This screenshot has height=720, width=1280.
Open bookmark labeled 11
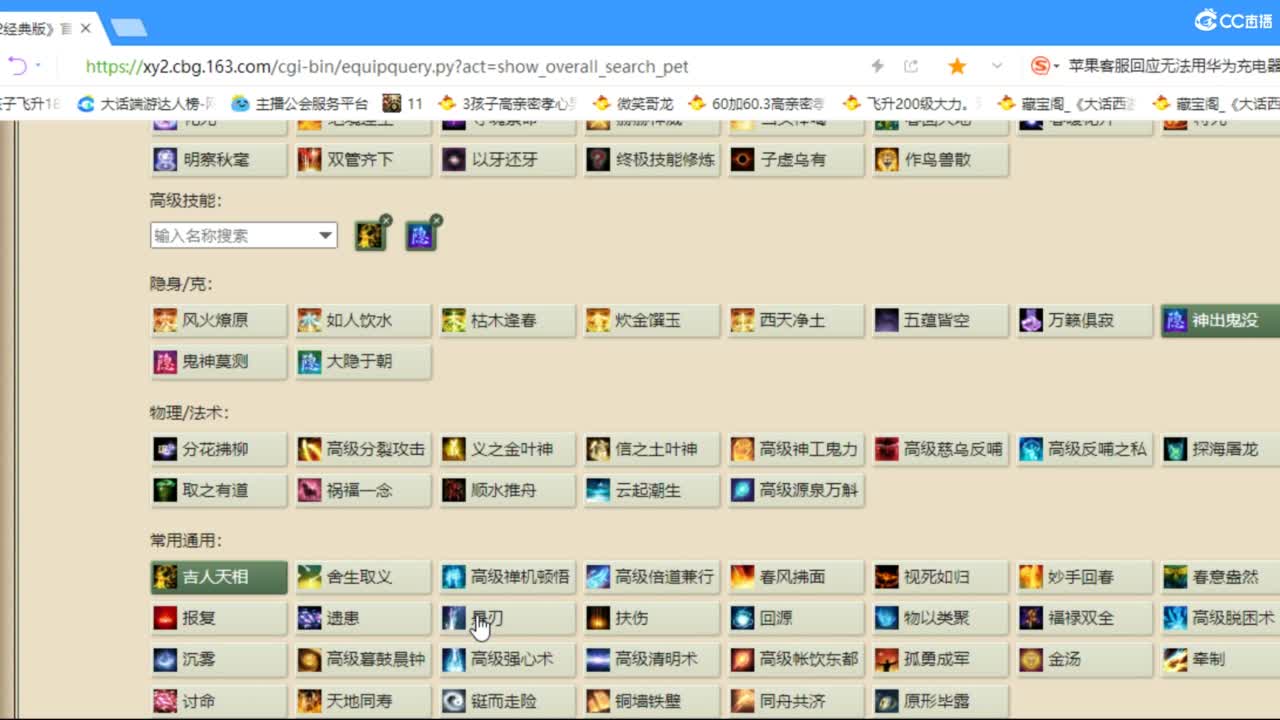403,103
